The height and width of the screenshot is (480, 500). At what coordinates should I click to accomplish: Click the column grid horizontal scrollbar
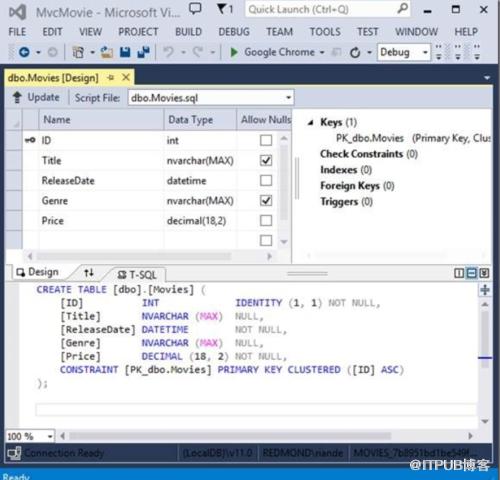[x=150, y=256]
